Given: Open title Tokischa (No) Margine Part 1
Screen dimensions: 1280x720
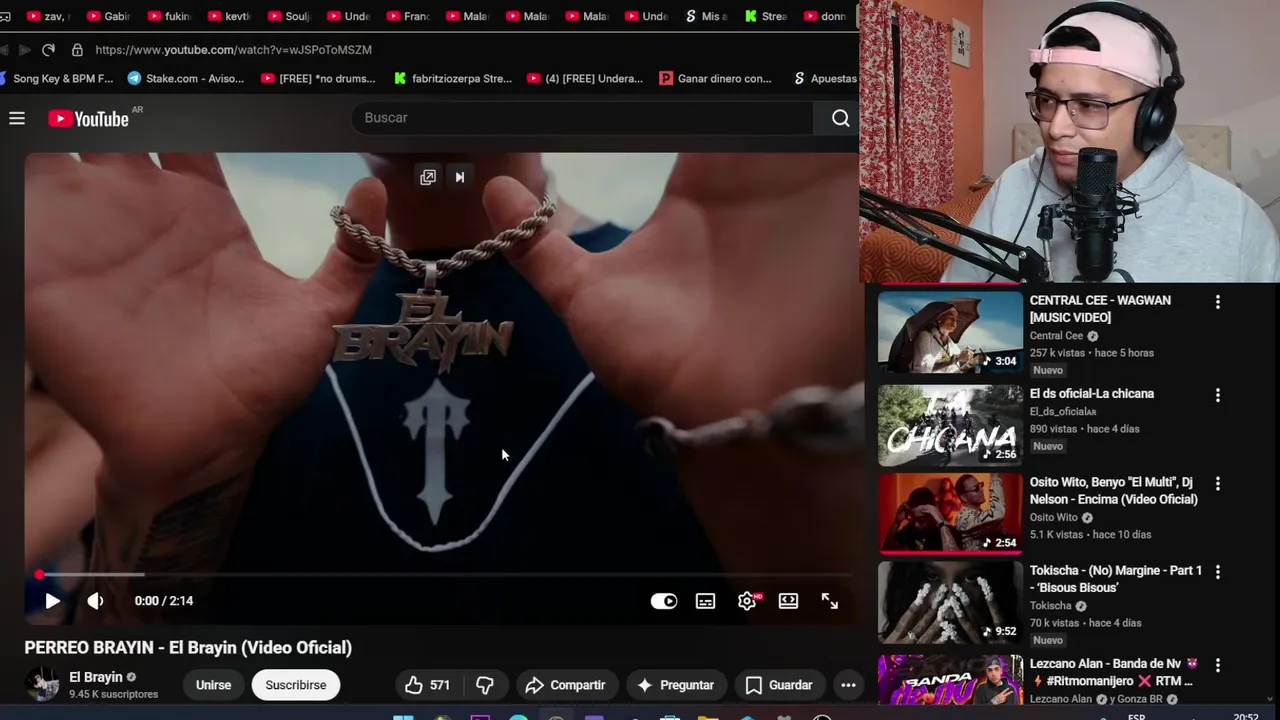Looking at the screenshot, I should click(1116, 579).
